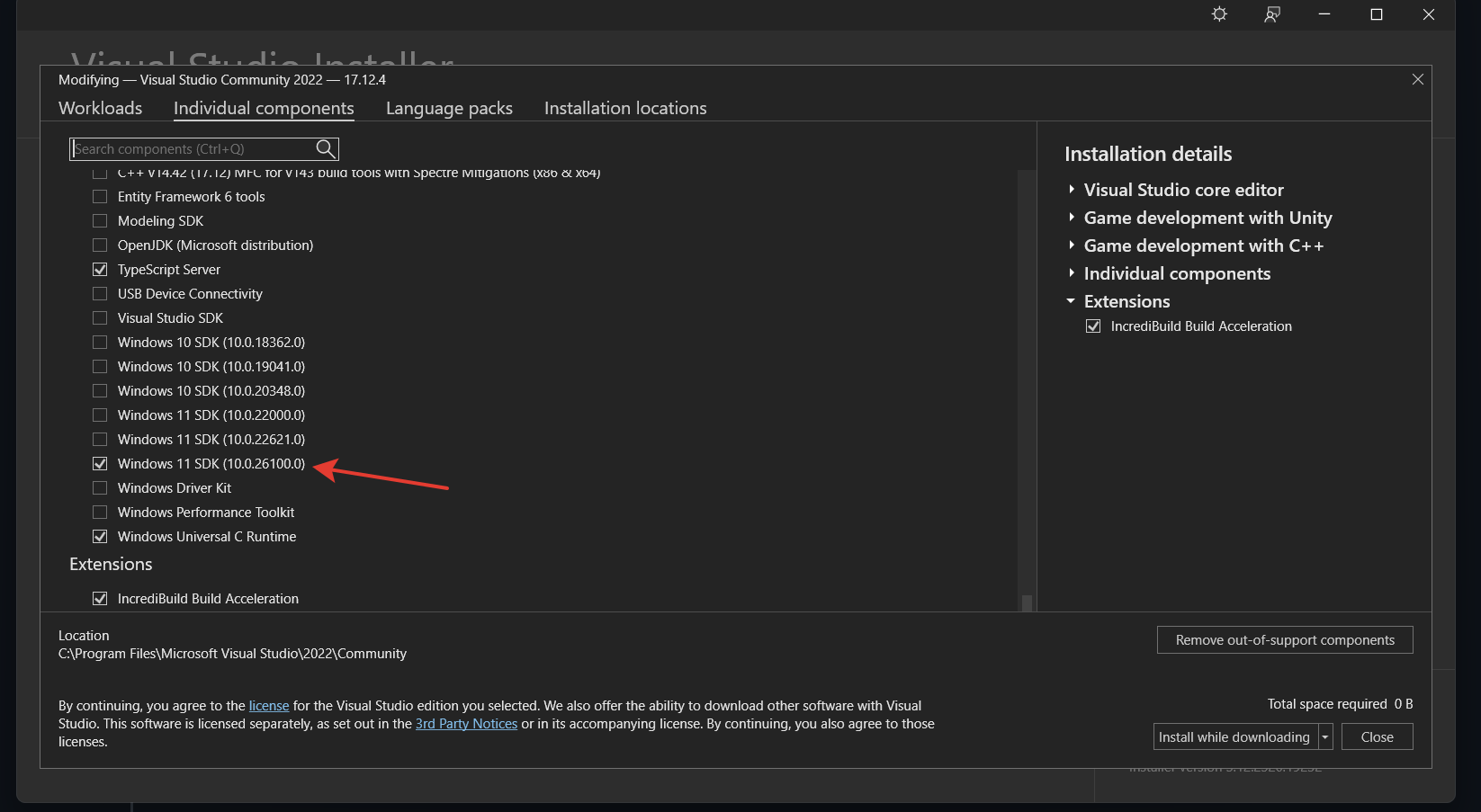1481x812 pixels.
Task: Uncheck the TypeScript Server component
Action: click(x=100, y=270)
